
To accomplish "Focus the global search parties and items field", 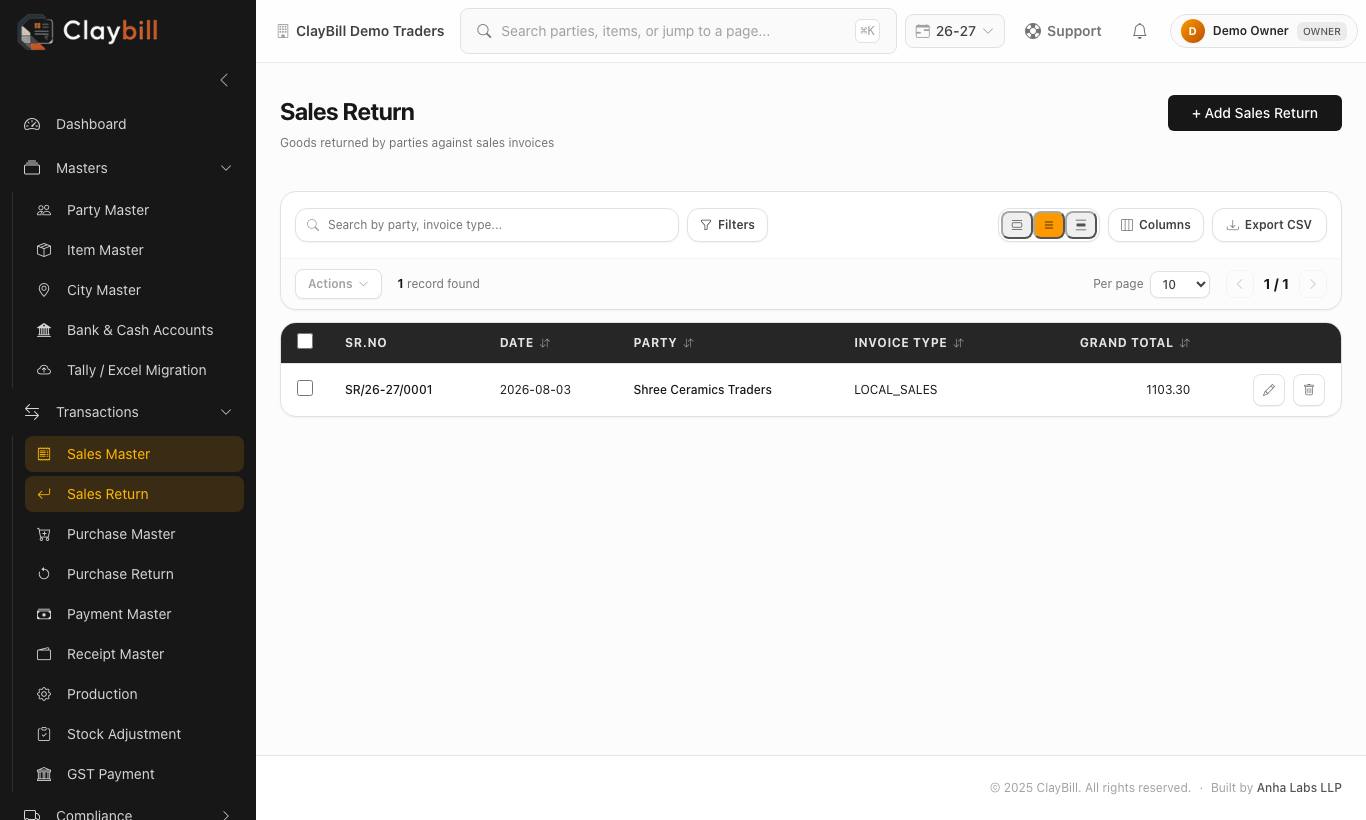I will tap(678, 31).
